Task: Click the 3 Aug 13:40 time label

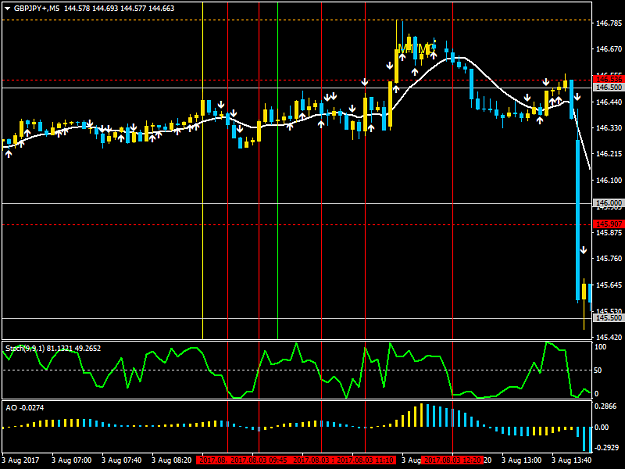Action: 572,460
